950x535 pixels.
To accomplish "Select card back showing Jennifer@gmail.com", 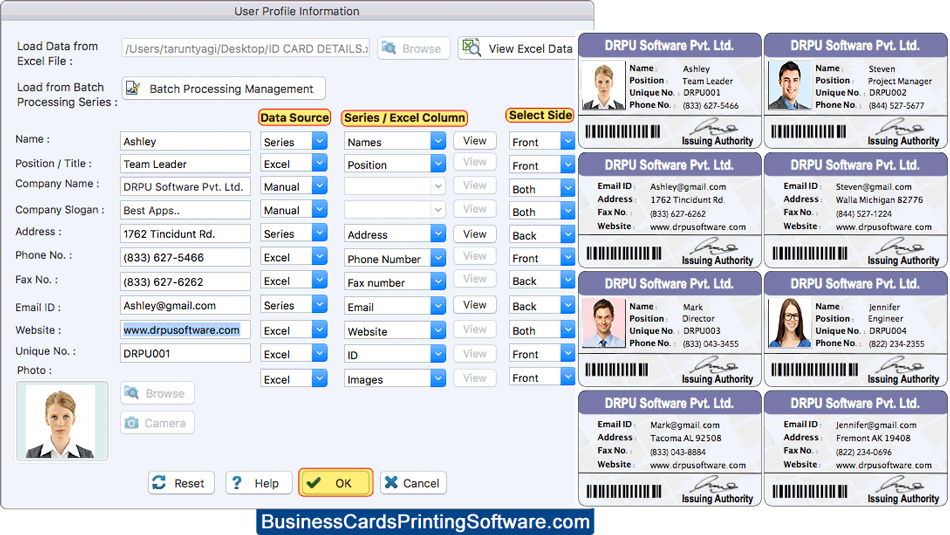I will pos(855,448).
